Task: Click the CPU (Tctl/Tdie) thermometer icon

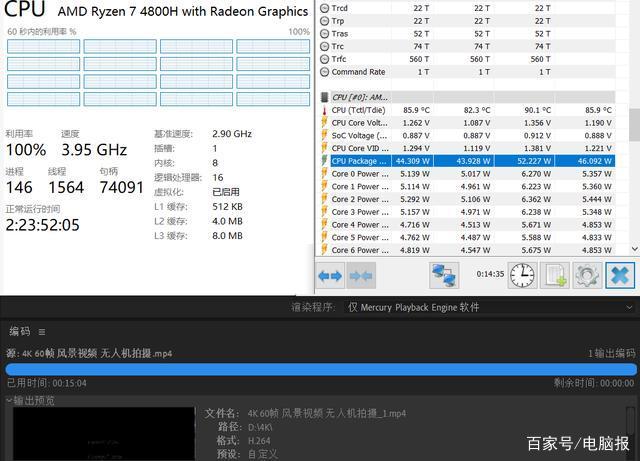Action: [324, 110]
